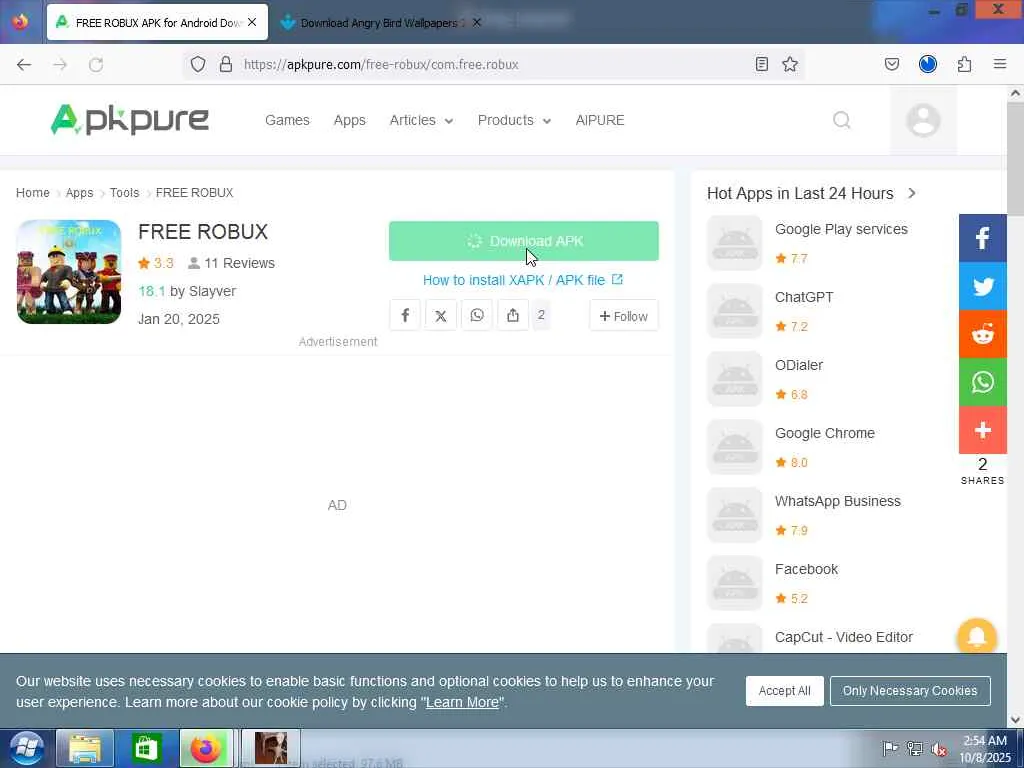Open the extensions puzzle icon

pyautogui.click(x=965, y=64)
